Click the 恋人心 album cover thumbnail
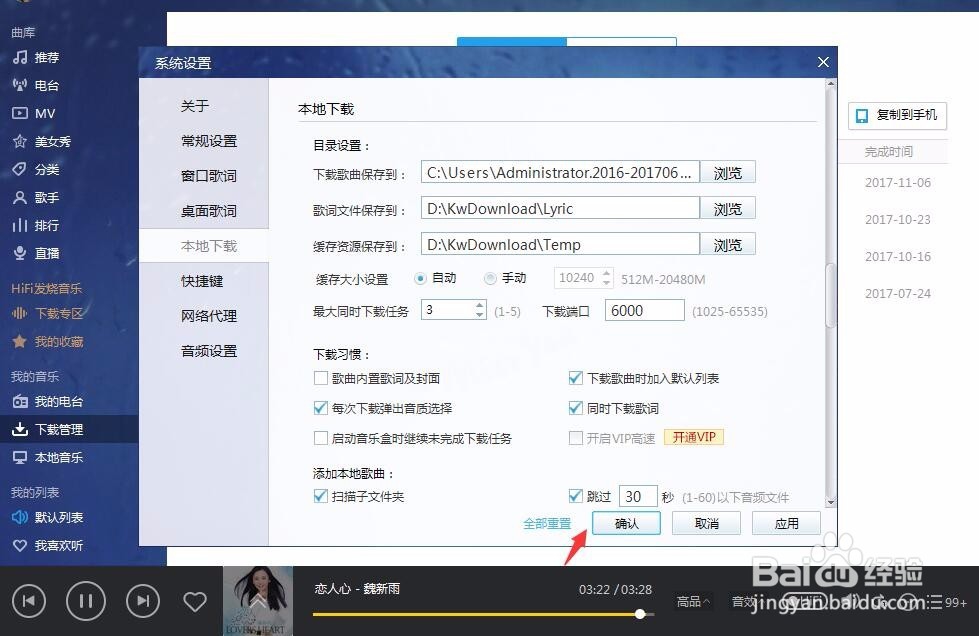This screenshot has width=979, height=636. [x=258, y=601]
